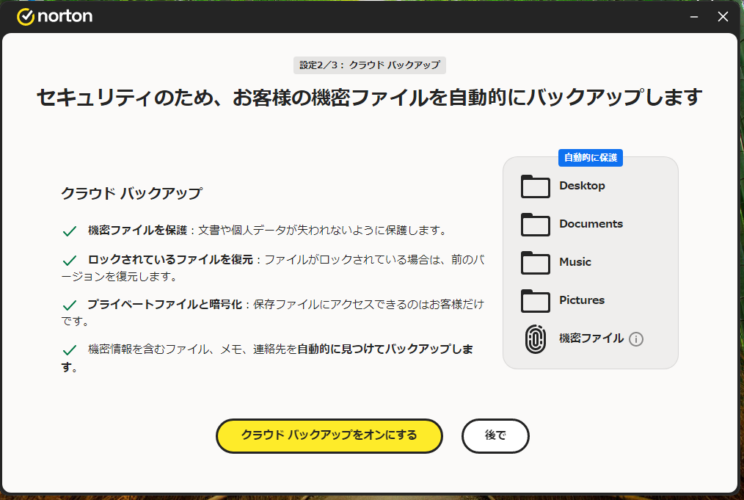Viewport: 744px width, 500px height.
Task: Click the 後で (Later) button
Action: tap(495, 435)
